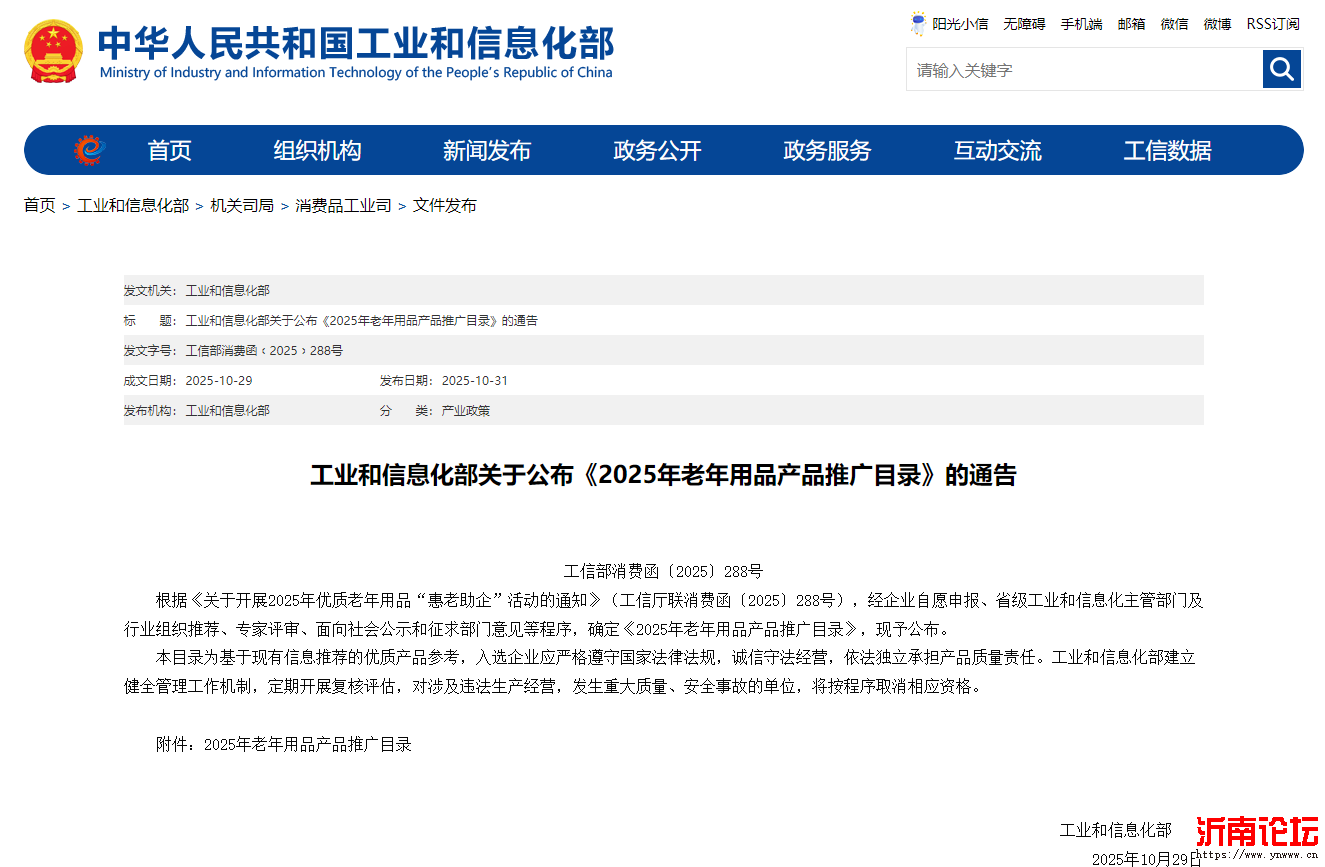
Task: Select the 互动交流 menu item
Action: pos(997,151)
